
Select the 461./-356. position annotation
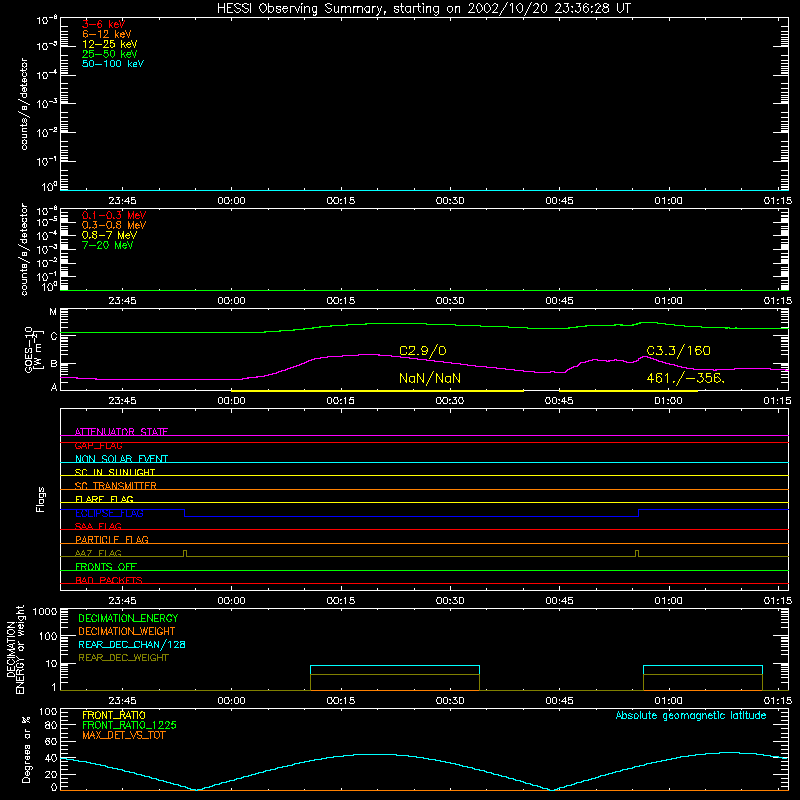pyautogui.click(x=685, y=378)
